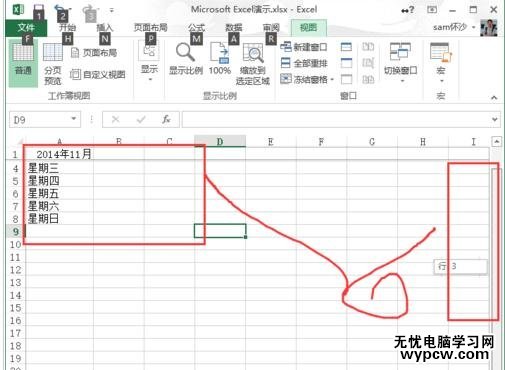Click cell with 星期六

[x=59, y=206]
